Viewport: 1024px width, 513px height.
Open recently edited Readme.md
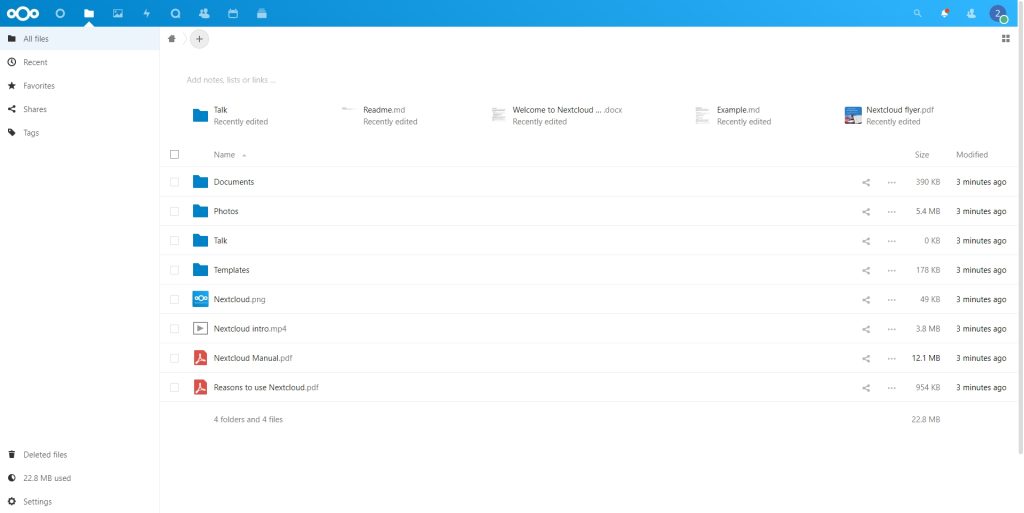click(380, 116)
